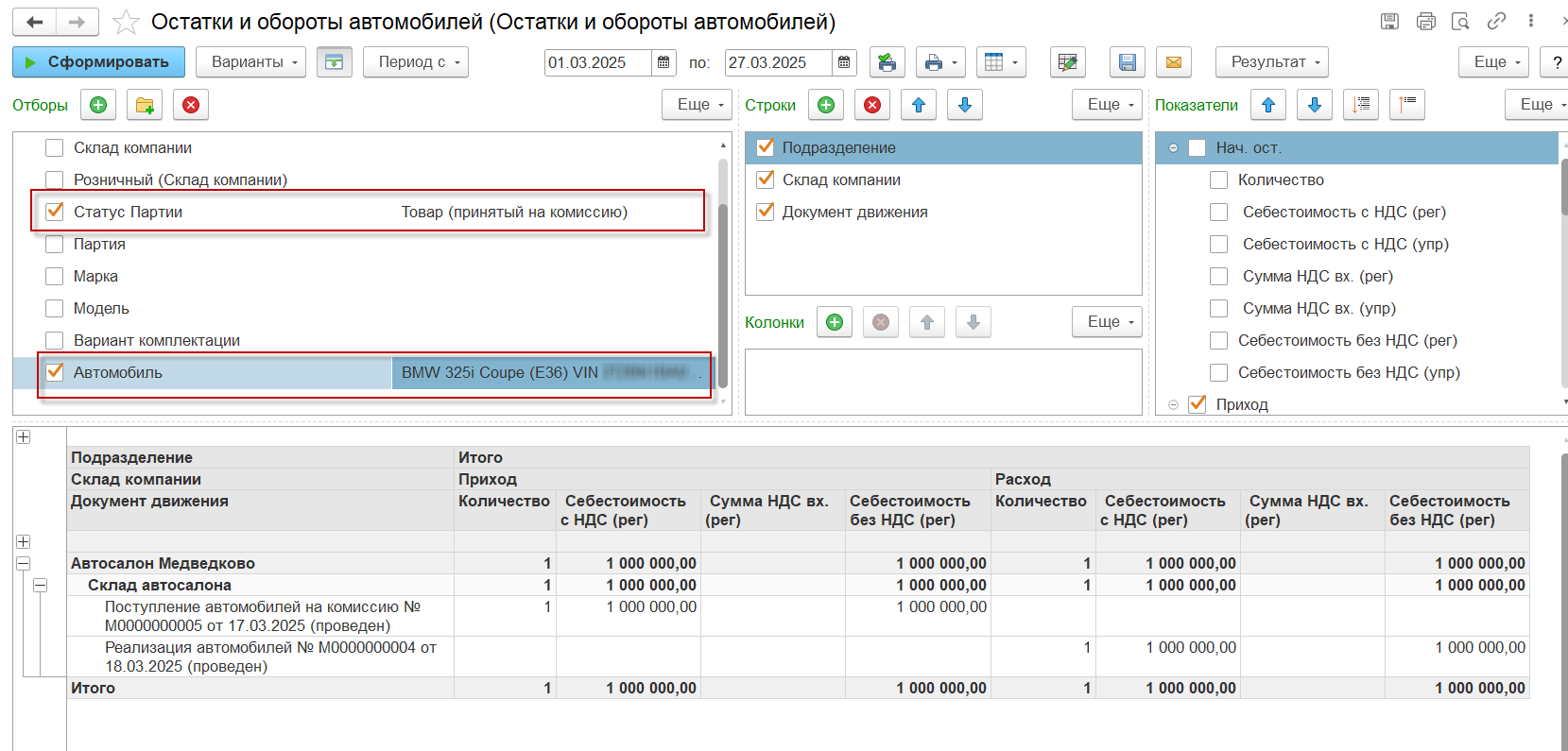Open calendar for start date 01.03.2025
The image size is (1568, 751).
663,62
